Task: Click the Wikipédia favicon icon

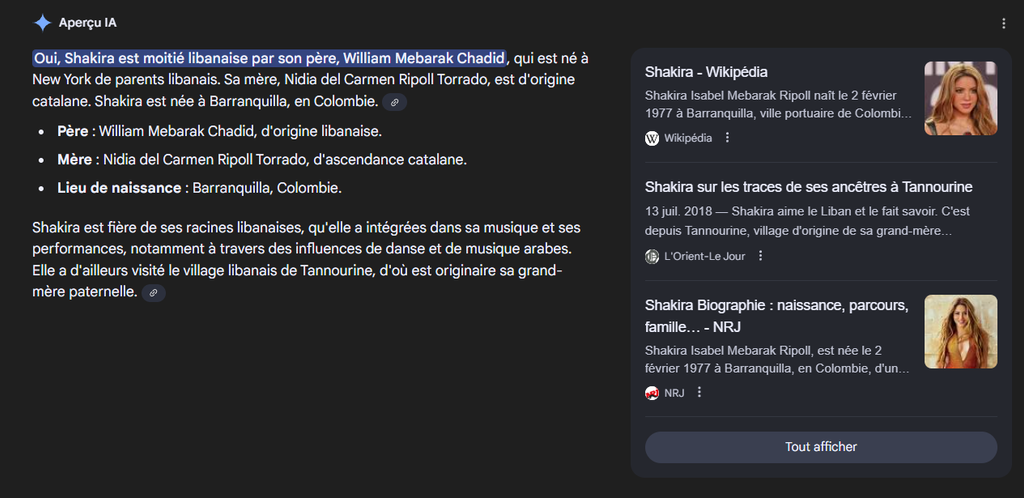Action: coord(652,138)
